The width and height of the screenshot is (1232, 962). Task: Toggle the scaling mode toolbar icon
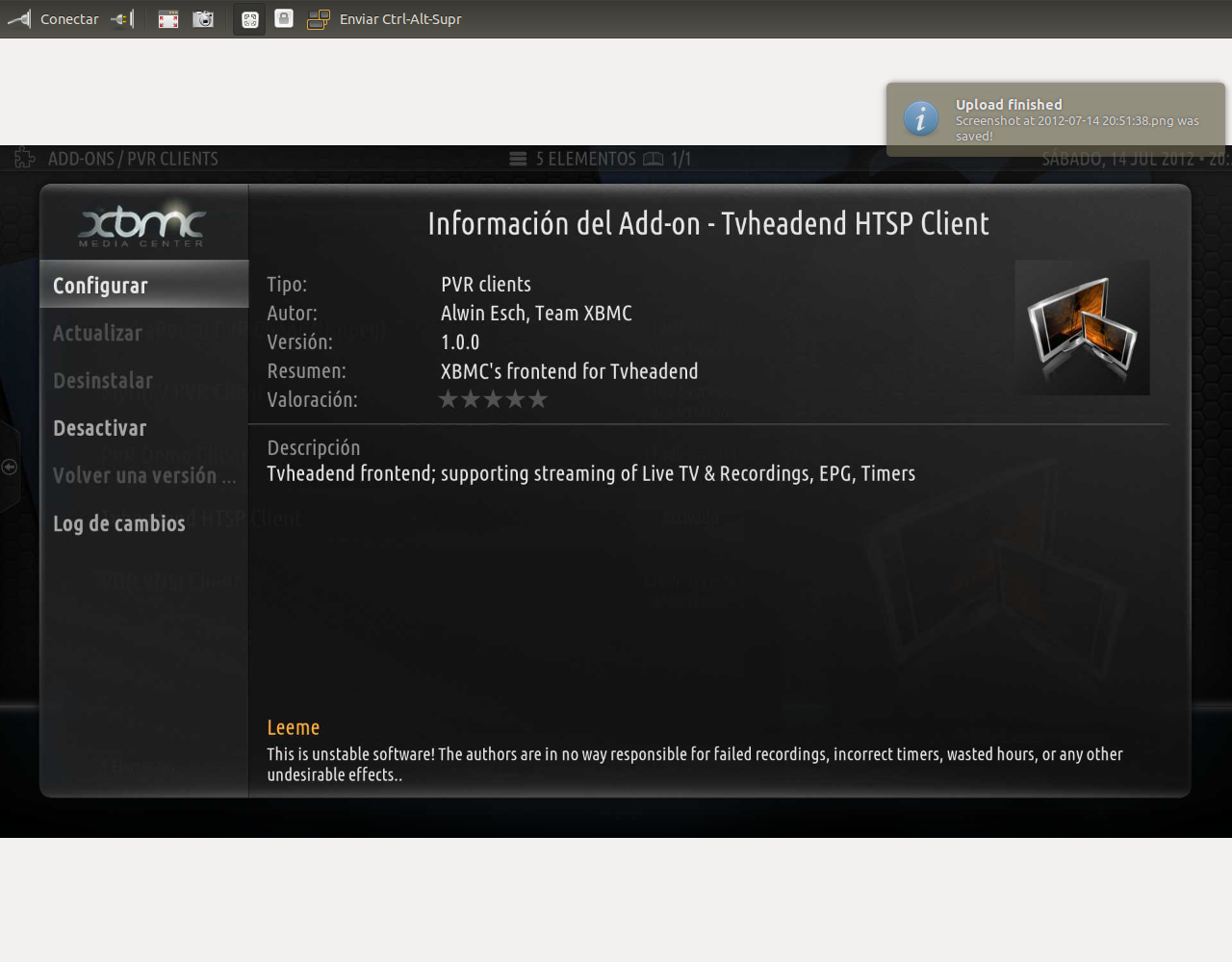click(250, 19)
